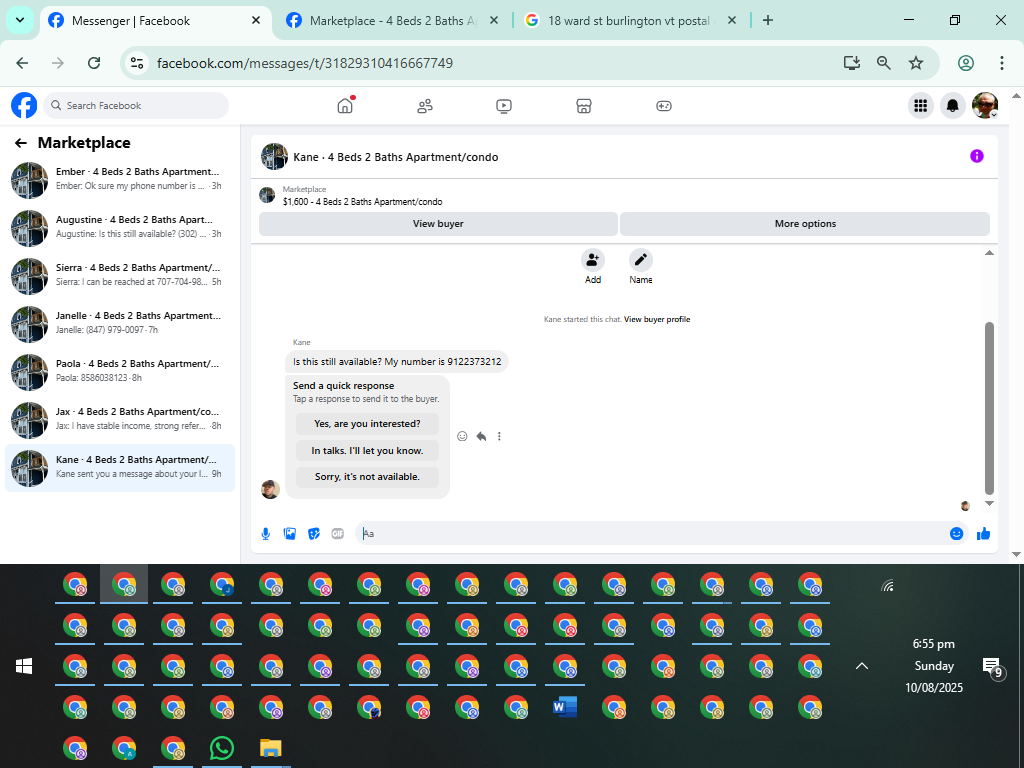Image resolution: width=1024 pixels, height=768 pixels.
Task: Send quick reply Sorry, it's not available.
Action: coord(367,477)
